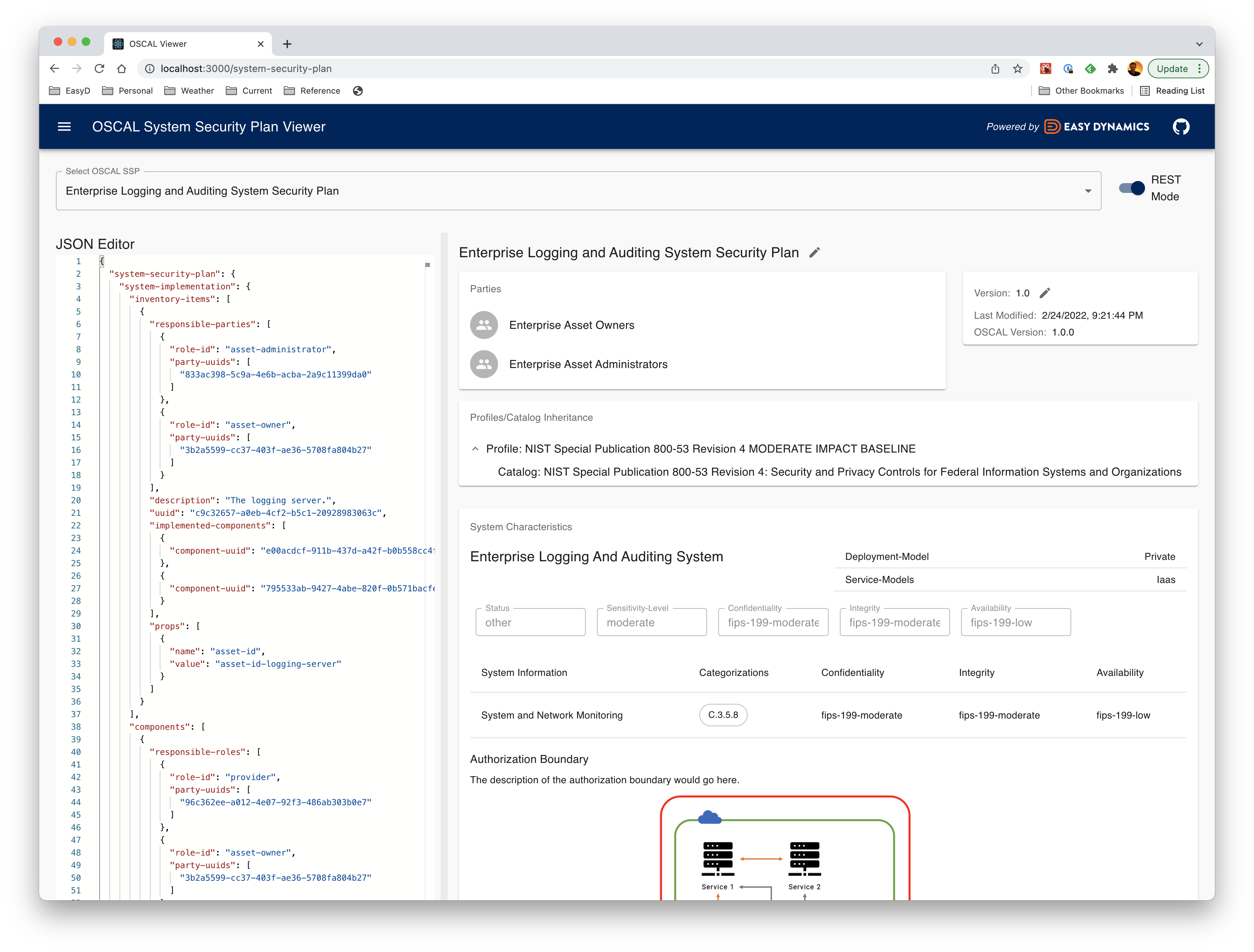Click "The logging server." description value
This screenshot has height=952, width=1254.
click(x=278, y=500)
